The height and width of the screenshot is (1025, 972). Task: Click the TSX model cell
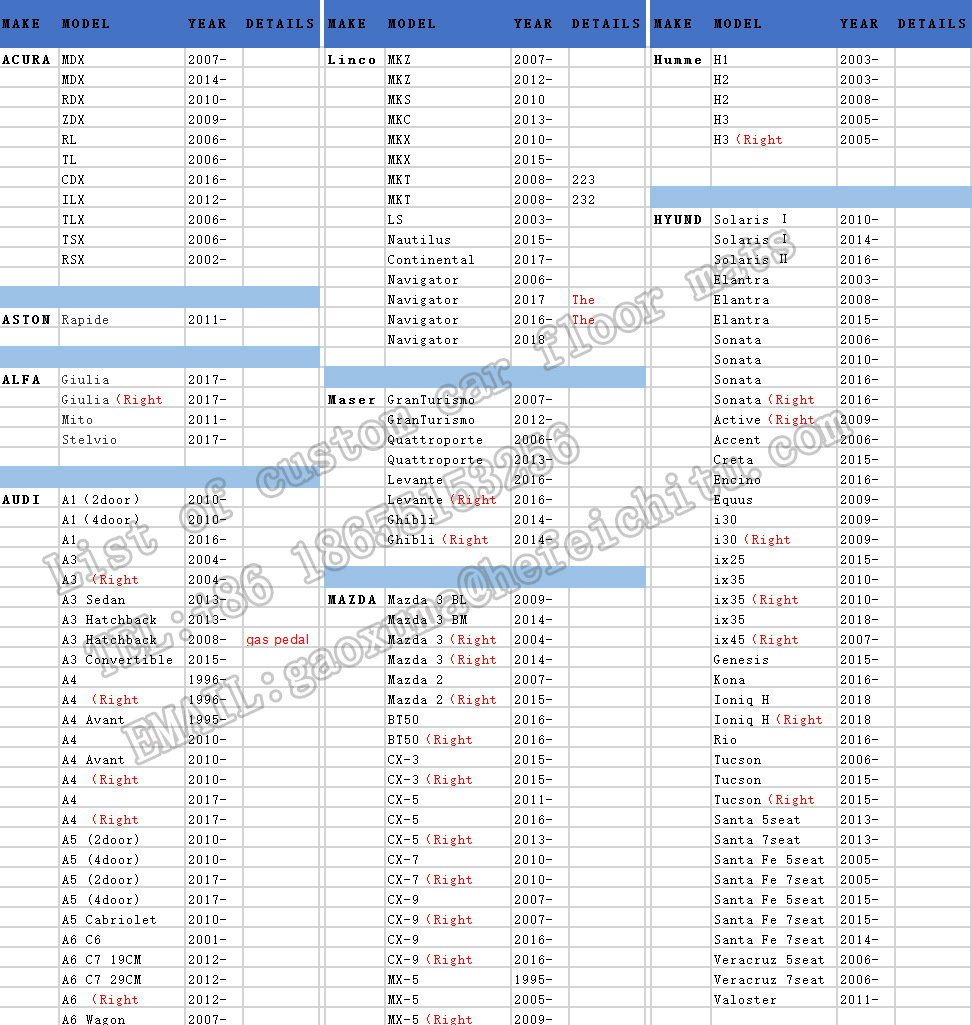(122, 239)
